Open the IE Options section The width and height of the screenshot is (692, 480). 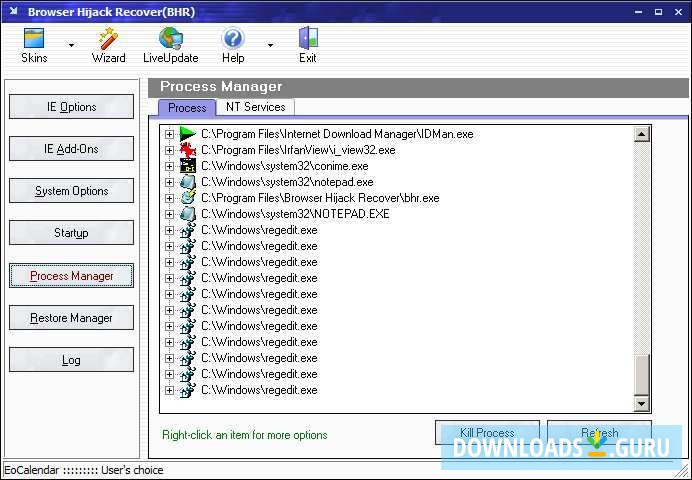(71, 107)
